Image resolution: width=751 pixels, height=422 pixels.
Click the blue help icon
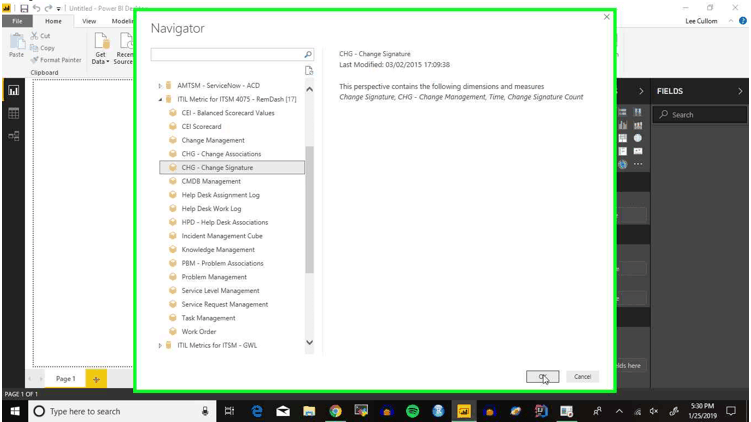pyautogui.click(x=743, y=21)
